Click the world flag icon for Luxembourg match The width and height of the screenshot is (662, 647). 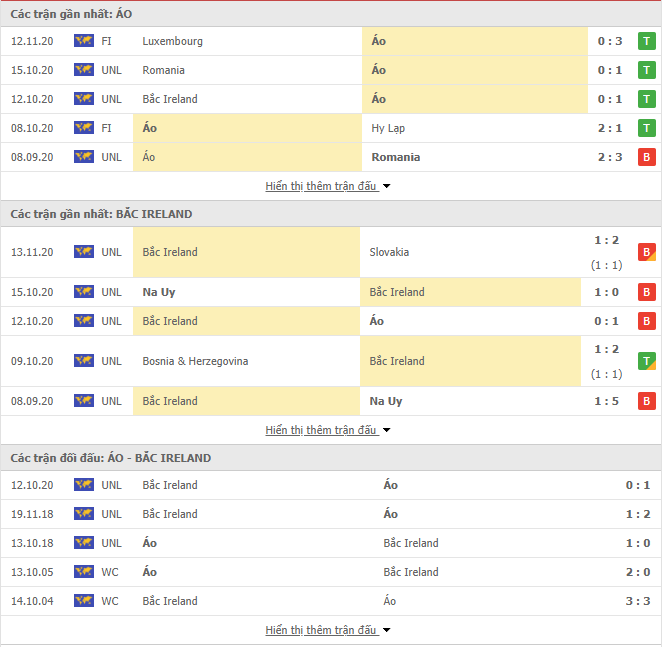tap(84, 41)
